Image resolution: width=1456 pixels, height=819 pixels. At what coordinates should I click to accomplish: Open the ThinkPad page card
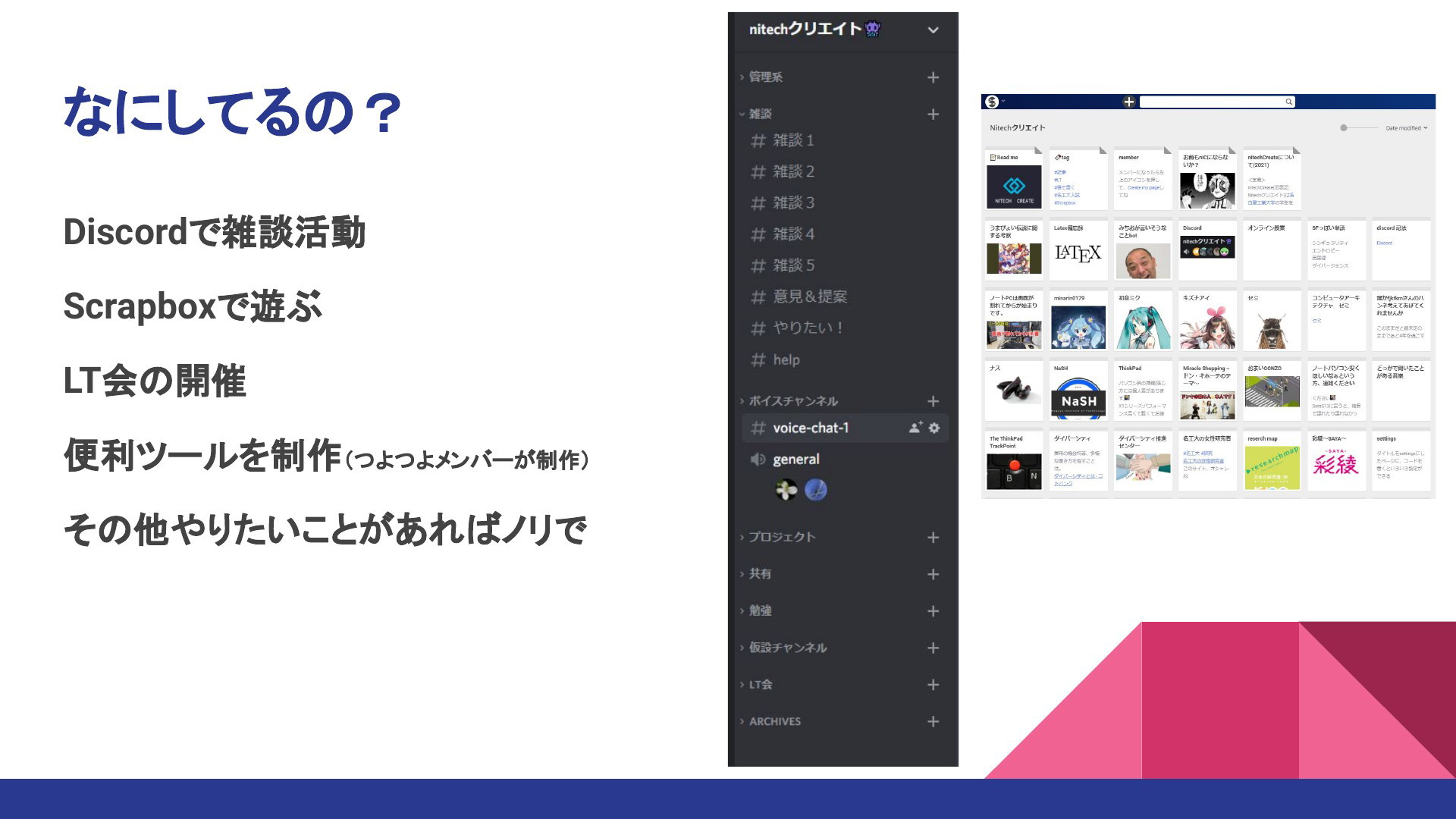[x=1143, y=391]
